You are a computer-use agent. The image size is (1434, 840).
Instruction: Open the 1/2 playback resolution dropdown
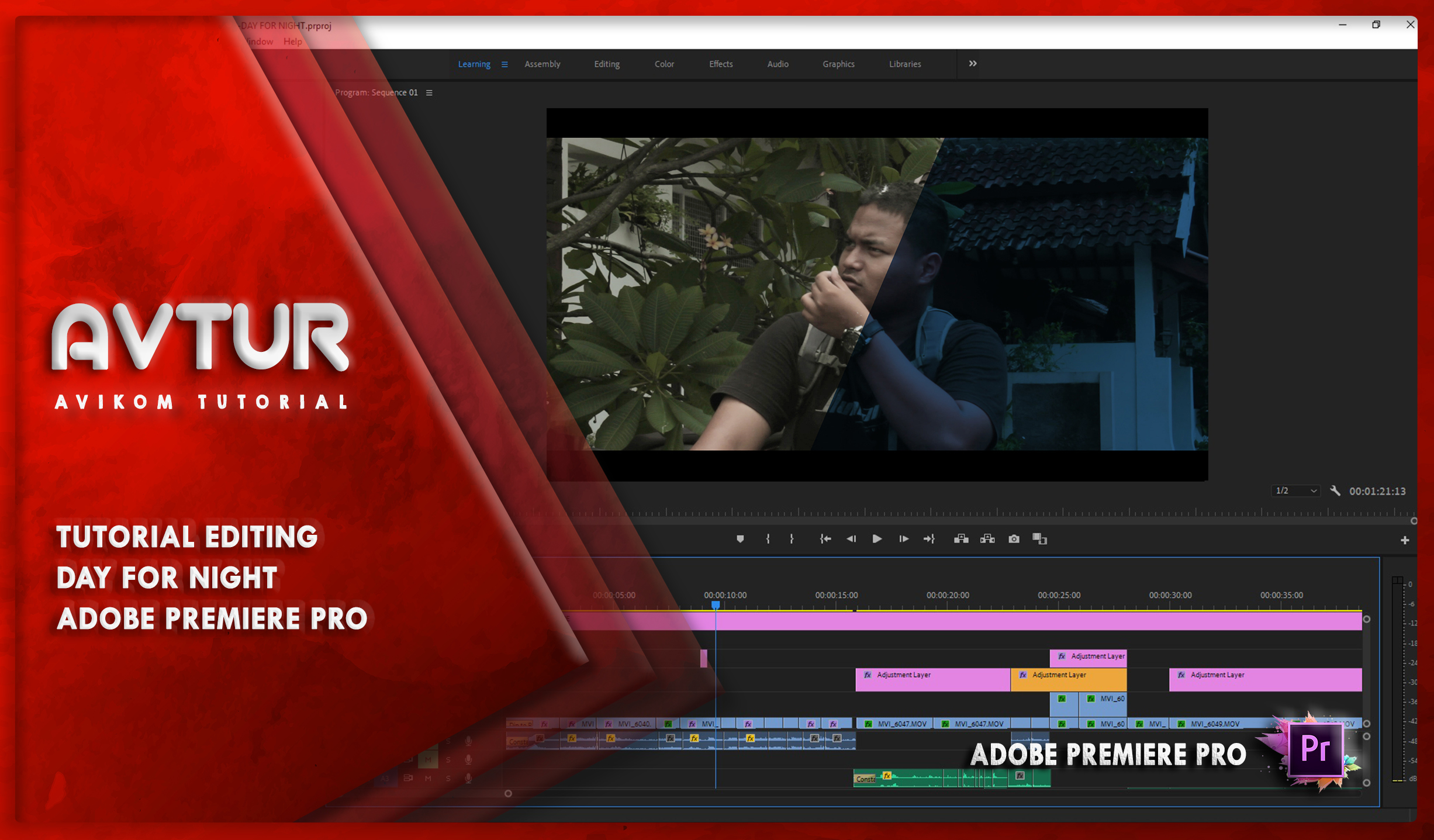pyautogui.click(x=1295, y=491)
